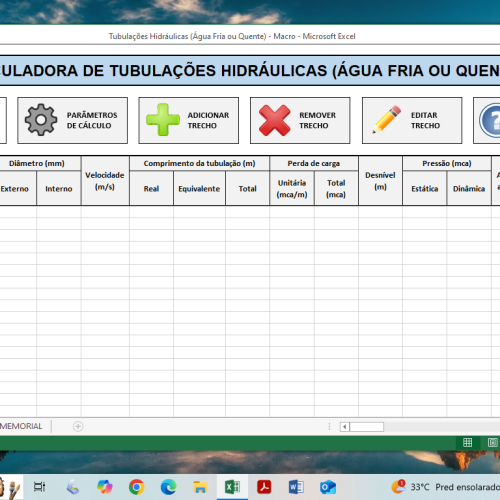Click the green plus Adicionar Trecho icon

163,120
